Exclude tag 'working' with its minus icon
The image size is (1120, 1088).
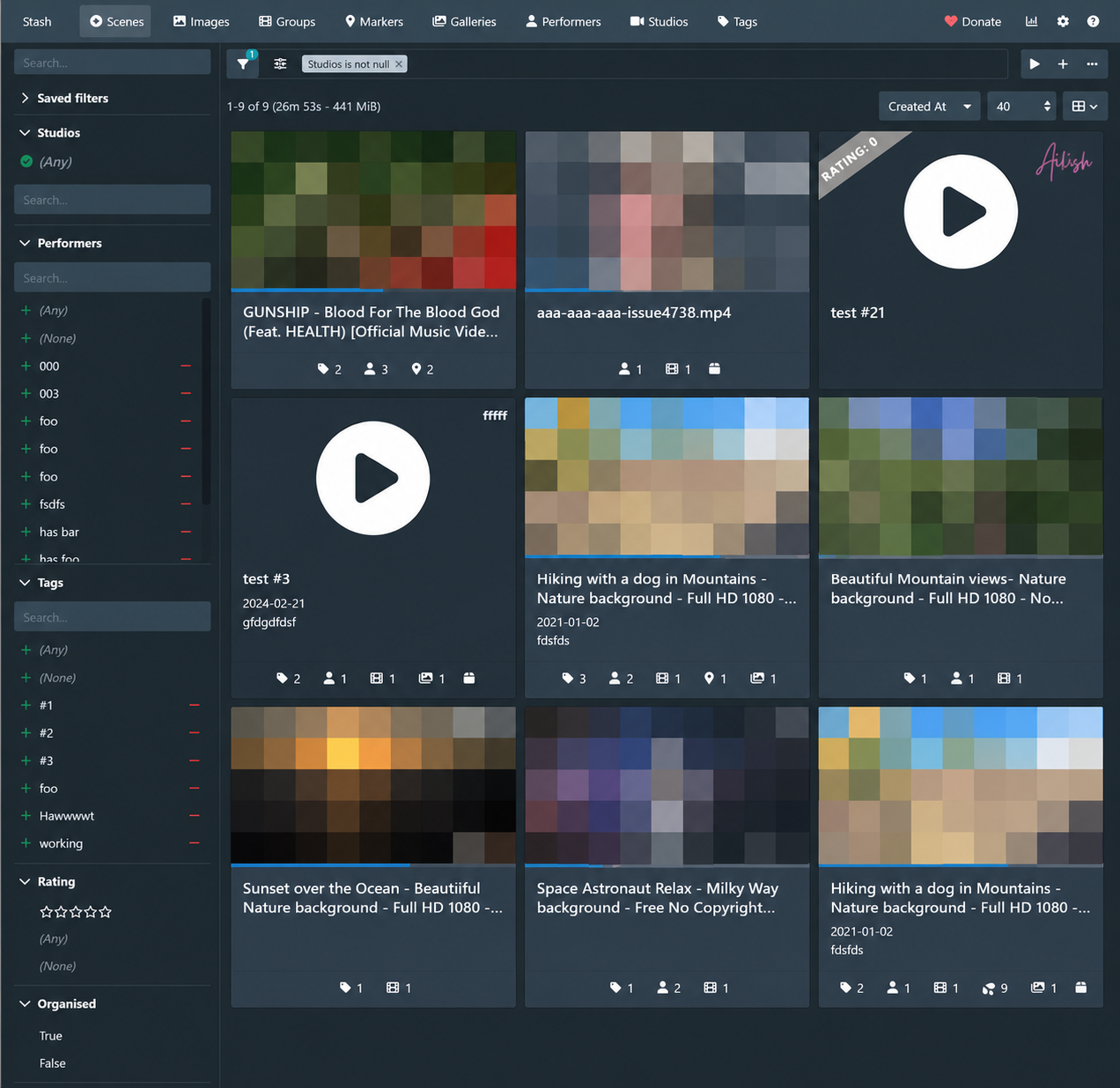click(x=195, y=843)
